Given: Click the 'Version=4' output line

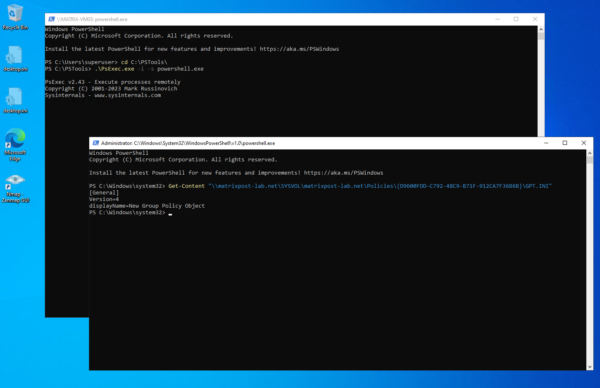Looking at the screenshot, I should point(104,199).
